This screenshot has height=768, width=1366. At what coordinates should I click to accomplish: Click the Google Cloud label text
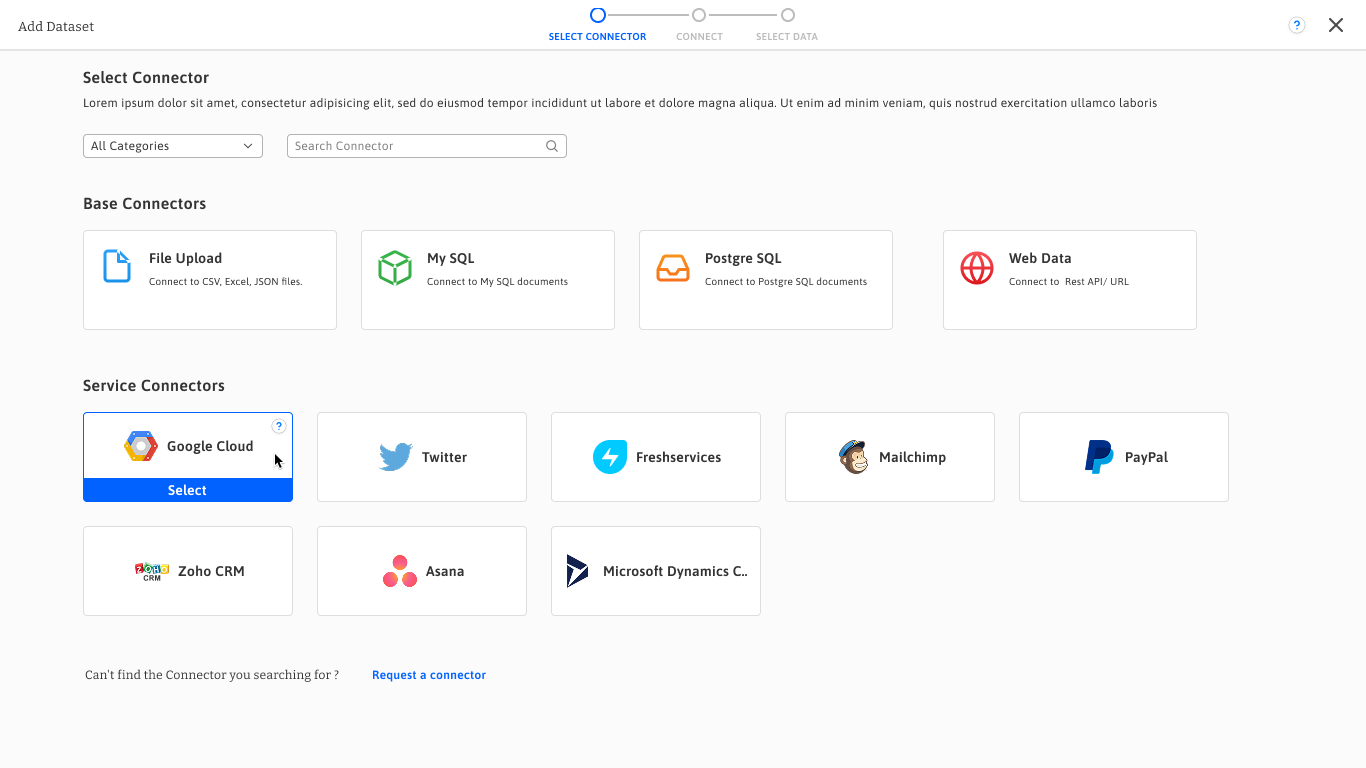[x=210, y=446]
